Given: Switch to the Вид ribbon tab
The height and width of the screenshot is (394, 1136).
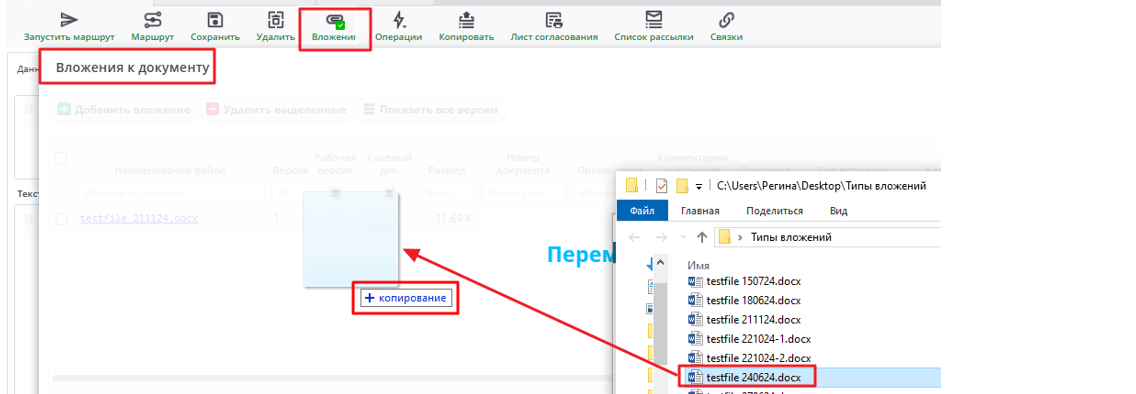Looking at the screenshot, I should coord(839,211).
